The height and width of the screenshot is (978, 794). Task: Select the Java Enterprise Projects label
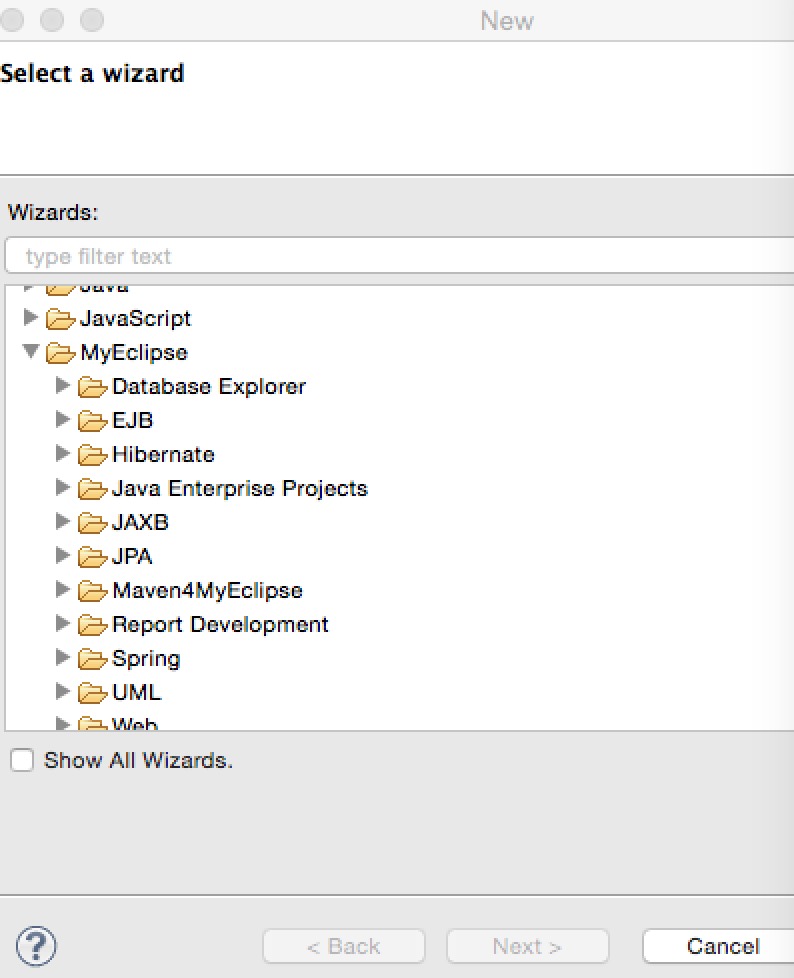click(x=240, y=488)
